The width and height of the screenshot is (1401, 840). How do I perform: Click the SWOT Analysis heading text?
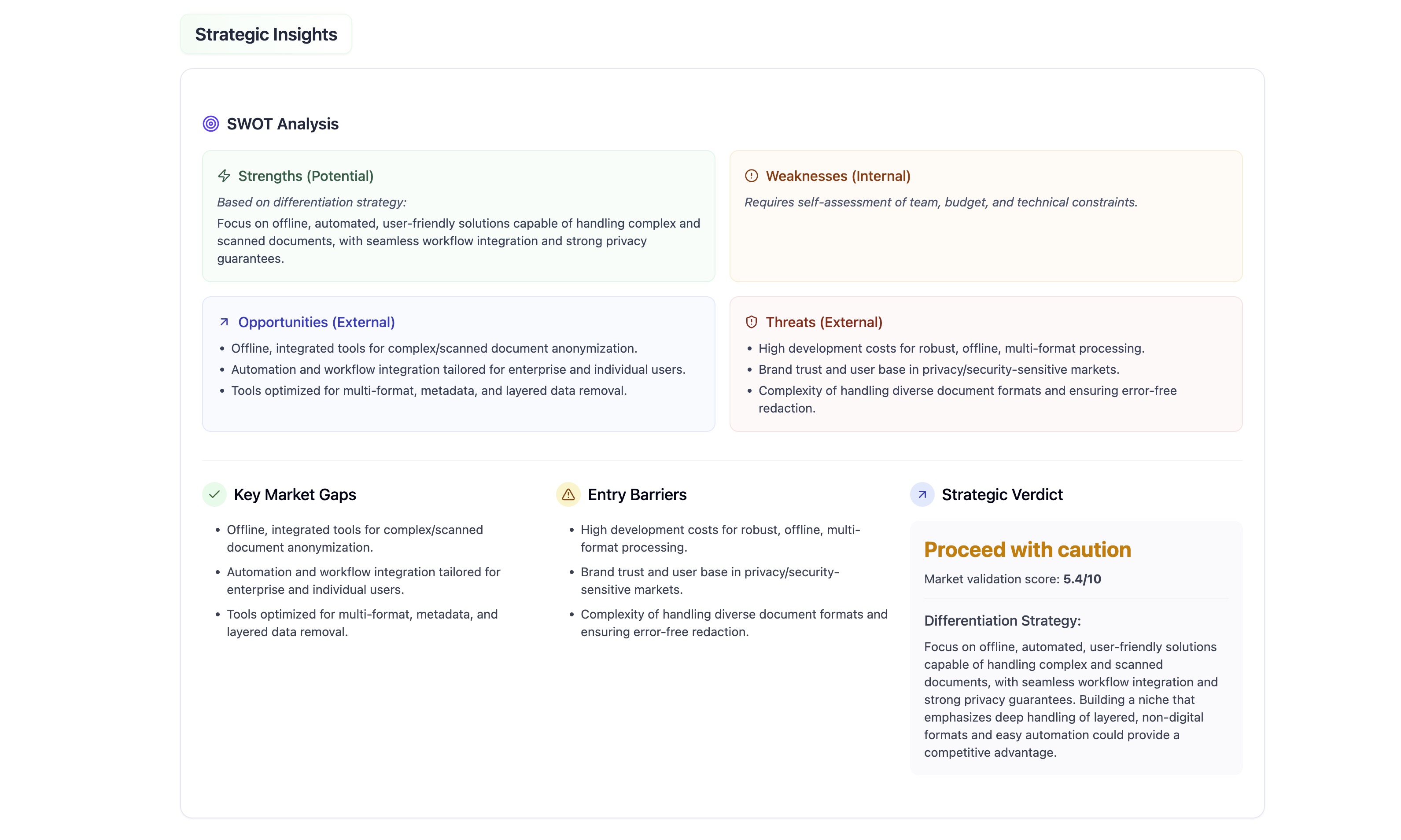point(283,124)
